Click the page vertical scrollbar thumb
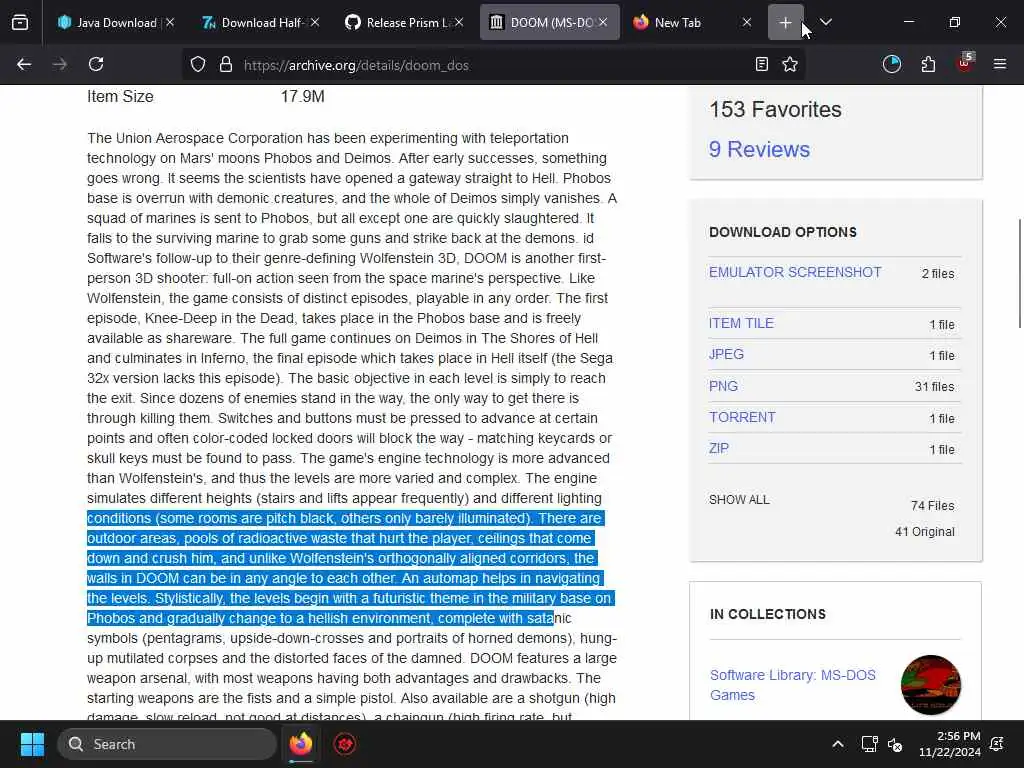The image size is (1024, 768). pos(1019,274)
